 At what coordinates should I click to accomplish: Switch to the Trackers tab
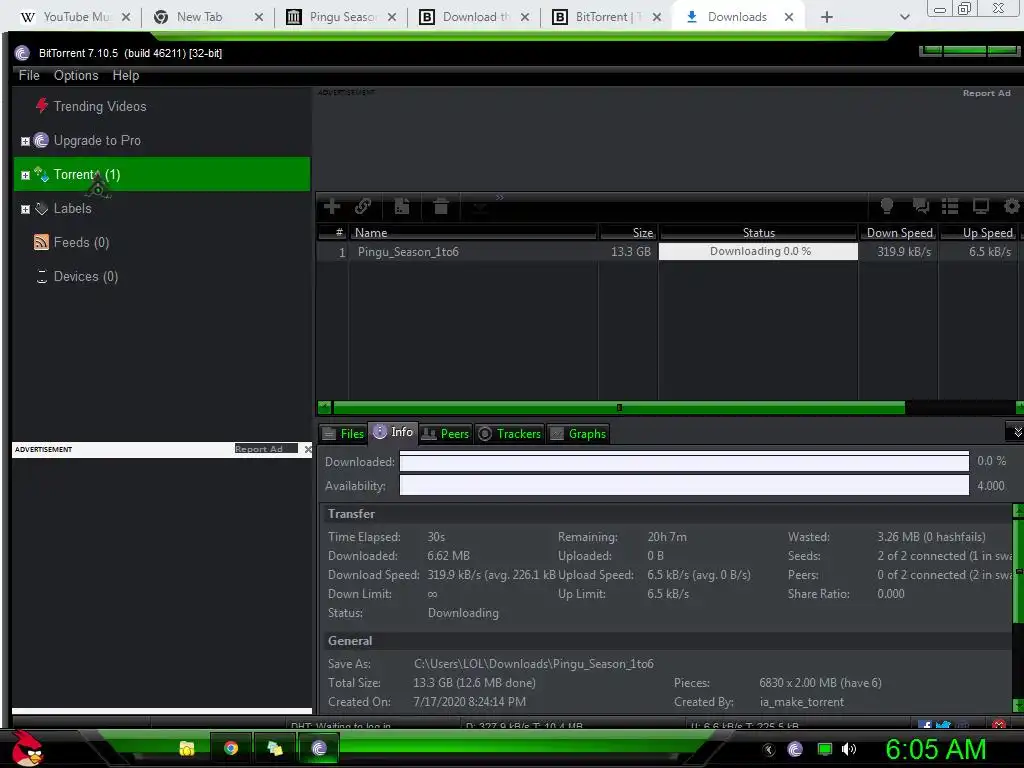(509, 434)
